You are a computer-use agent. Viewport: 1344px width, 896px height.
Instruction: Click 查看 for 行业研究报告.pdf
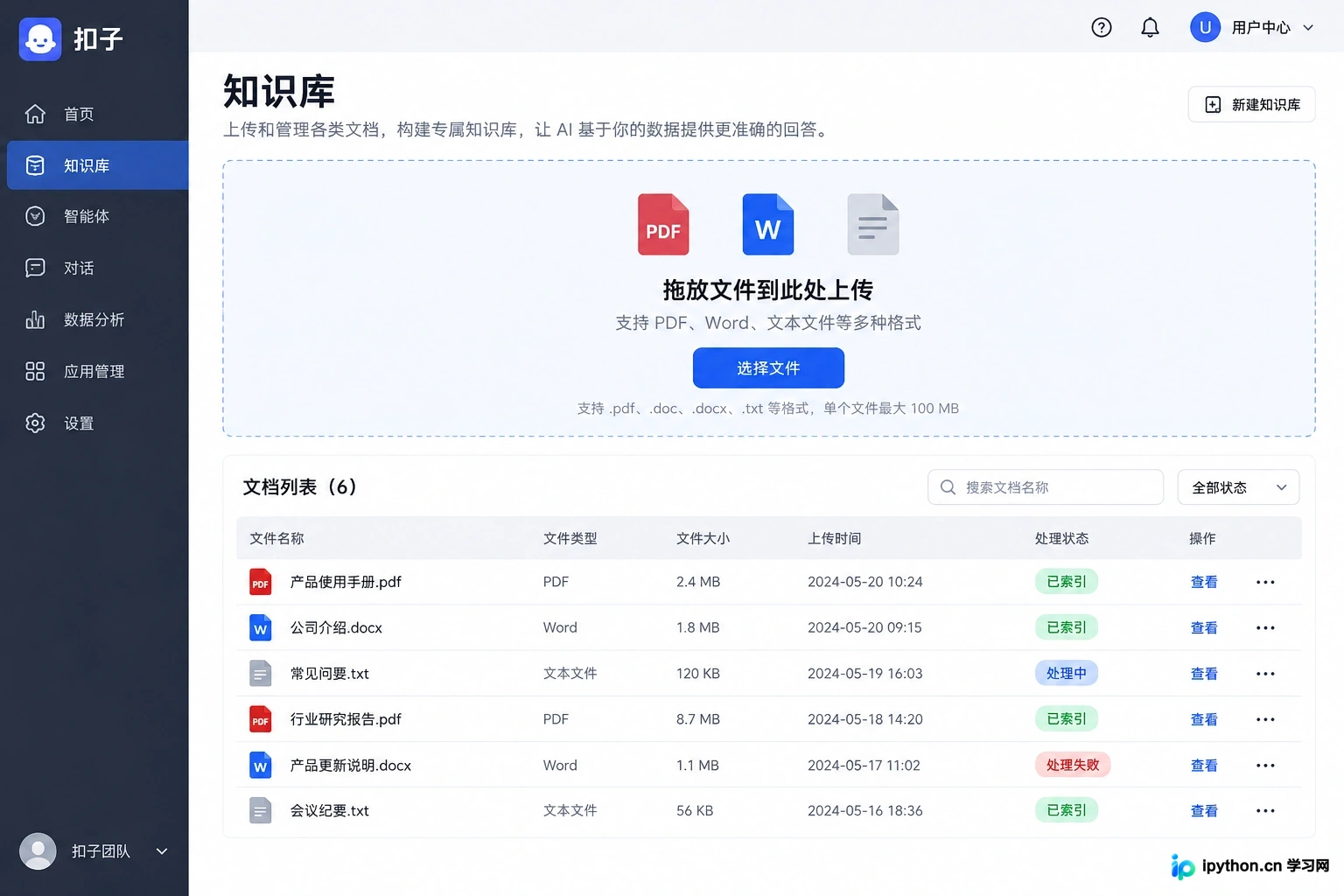1204,719
